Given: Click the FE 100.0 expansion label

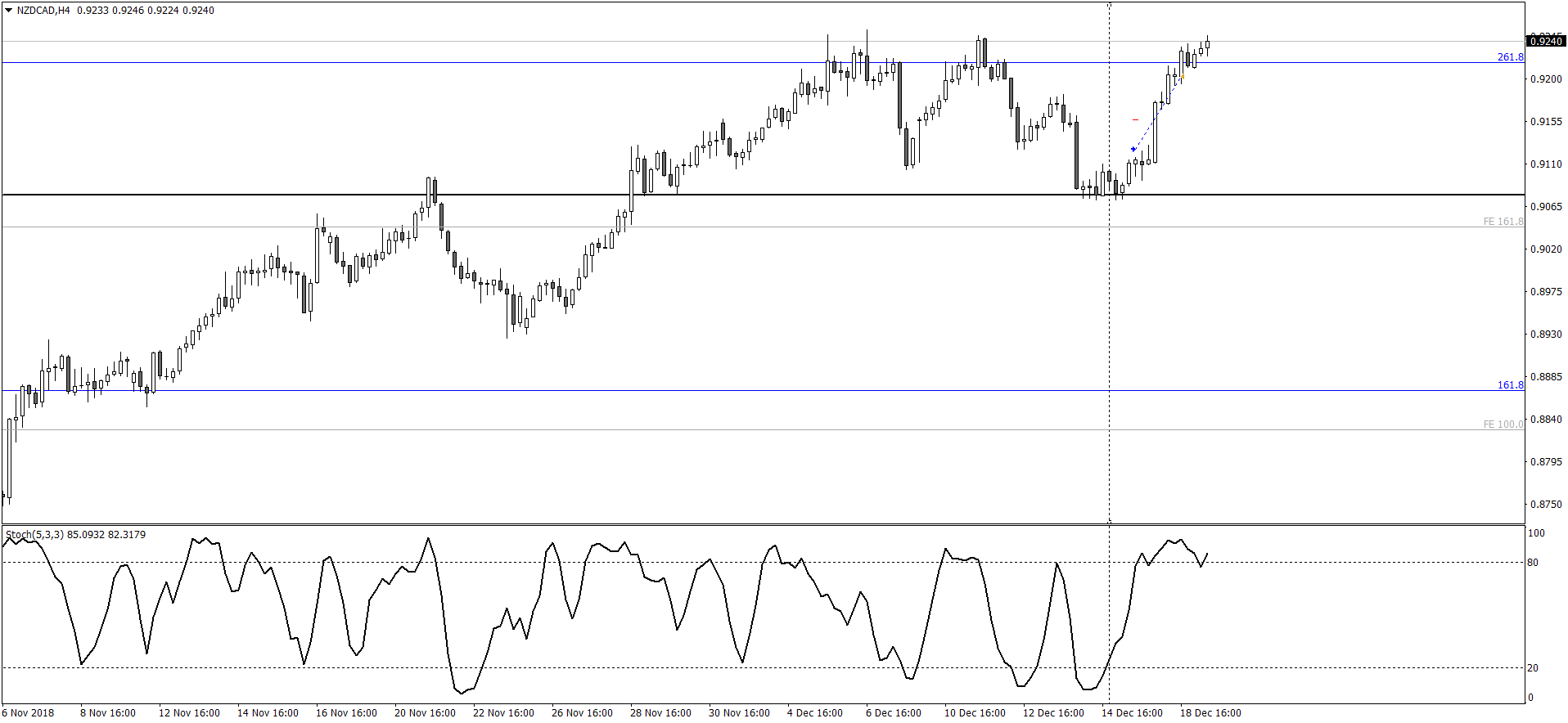Looking at the screenshot, I should point(1503,424).
